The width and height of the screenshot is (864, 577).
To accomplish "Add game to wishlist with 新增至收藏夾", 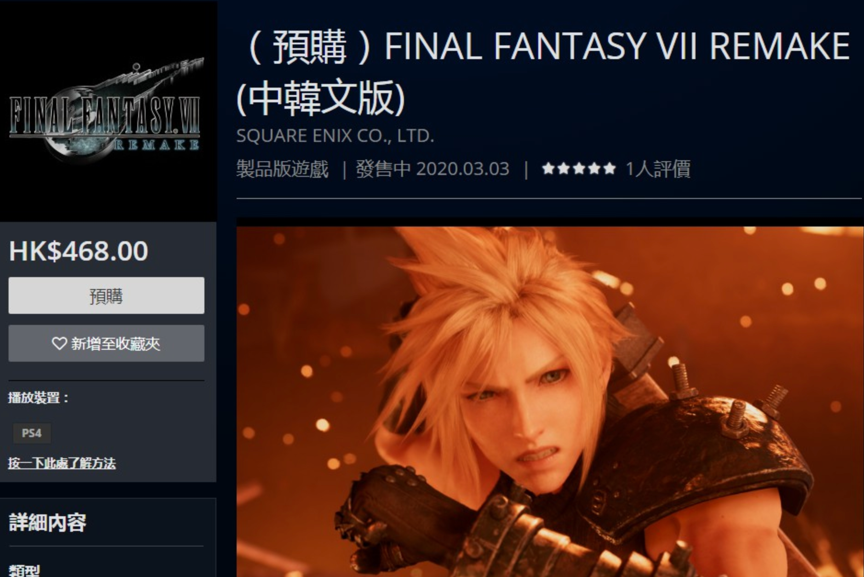I will 106,343.
